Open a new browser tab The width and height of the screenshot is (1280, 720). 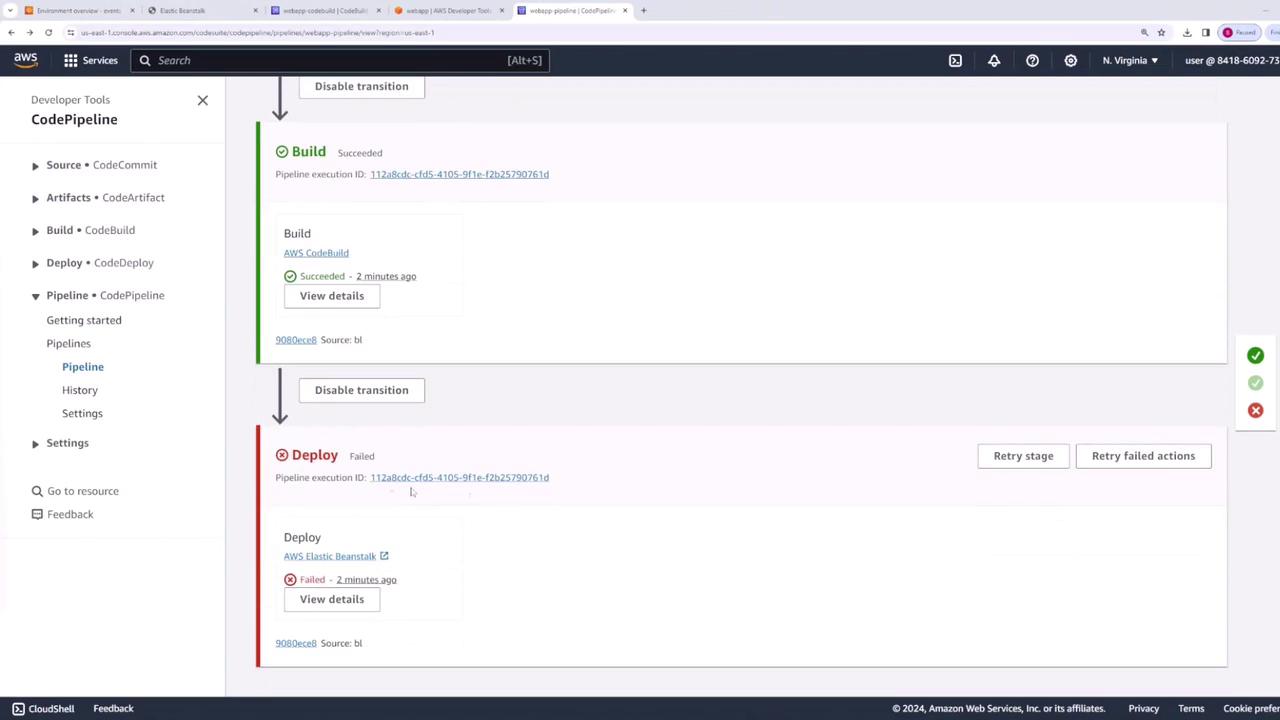click(643, 11)
